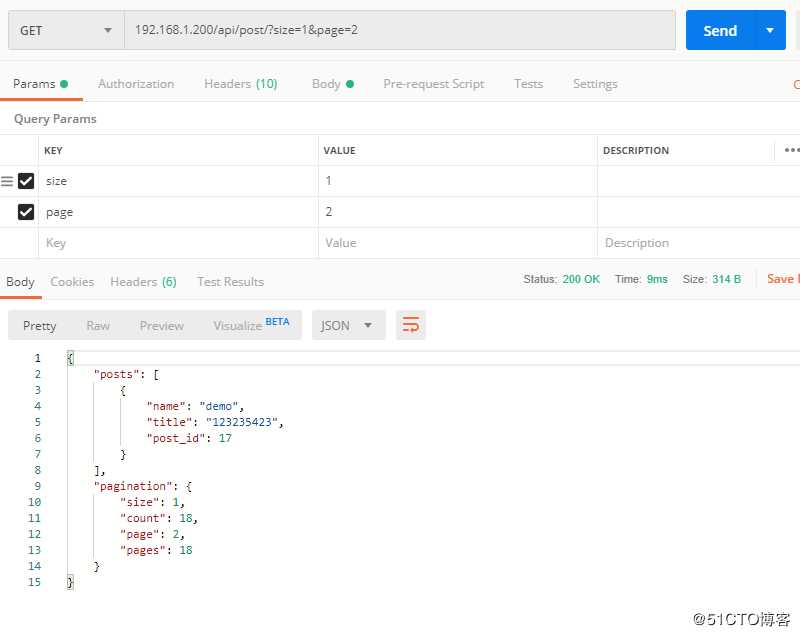
Task: Open the Tests tab
Action: pos(529,84)
